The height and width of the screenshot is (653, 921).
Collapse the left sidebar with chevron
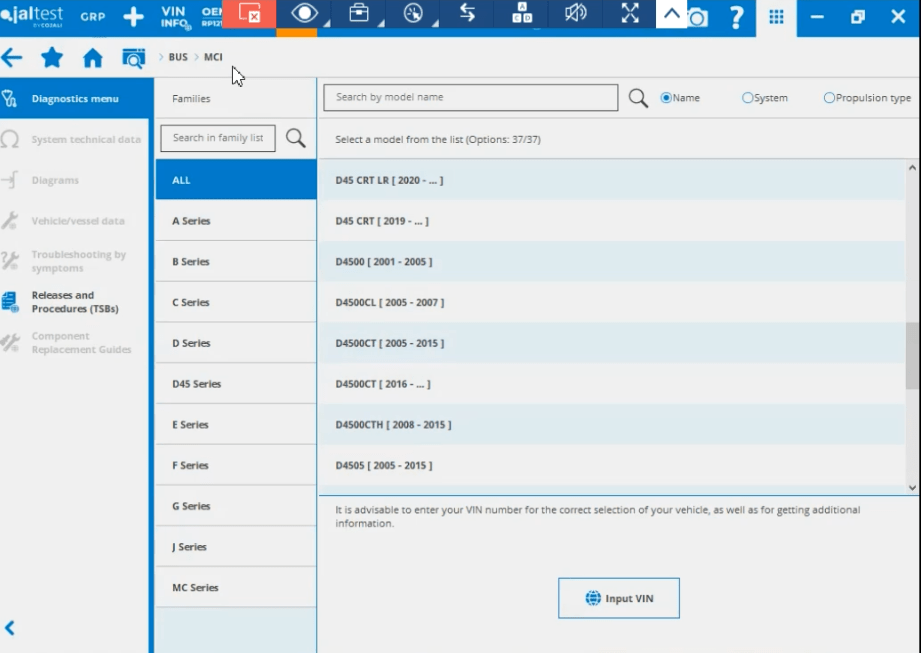10,628
